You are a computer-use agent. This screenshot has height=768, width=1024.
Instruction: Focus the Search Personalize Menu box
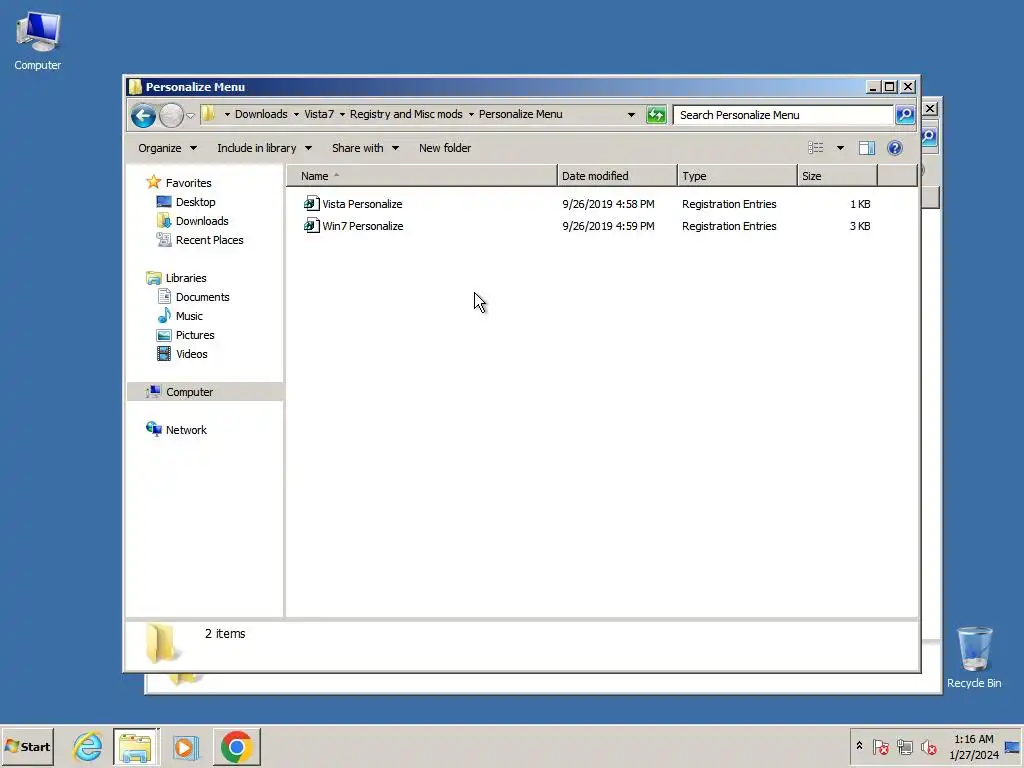tap(783, 115)
